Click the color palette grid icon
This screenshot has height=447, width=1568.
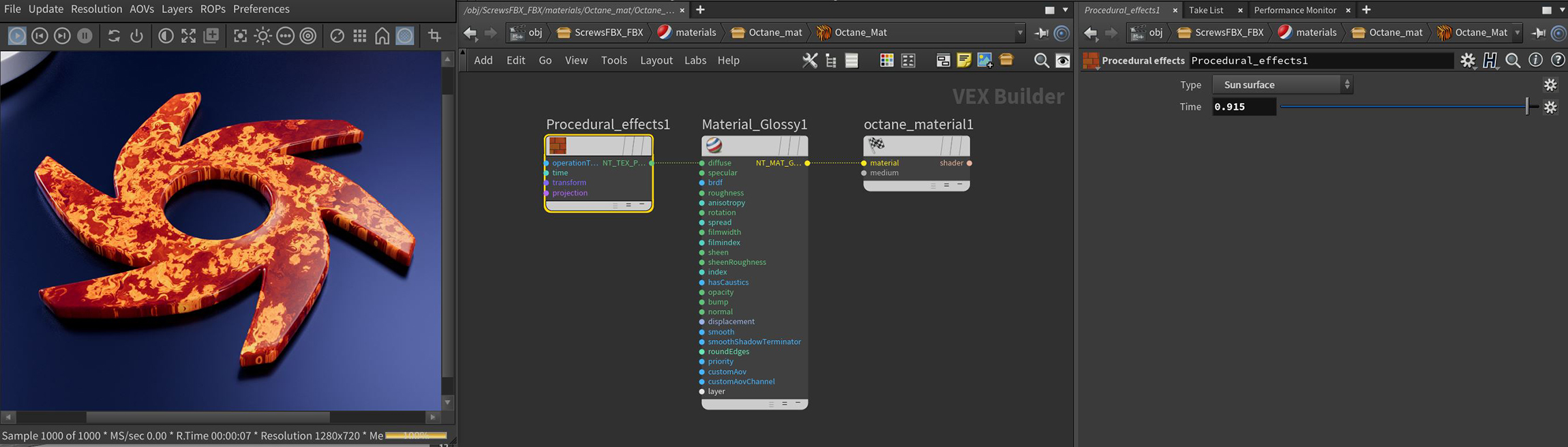point(886,61)
